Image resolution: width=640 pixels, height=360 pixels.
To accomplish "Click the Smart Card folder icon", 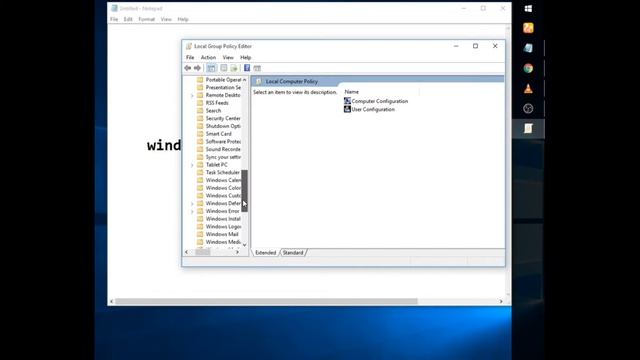I will (200, 134).
